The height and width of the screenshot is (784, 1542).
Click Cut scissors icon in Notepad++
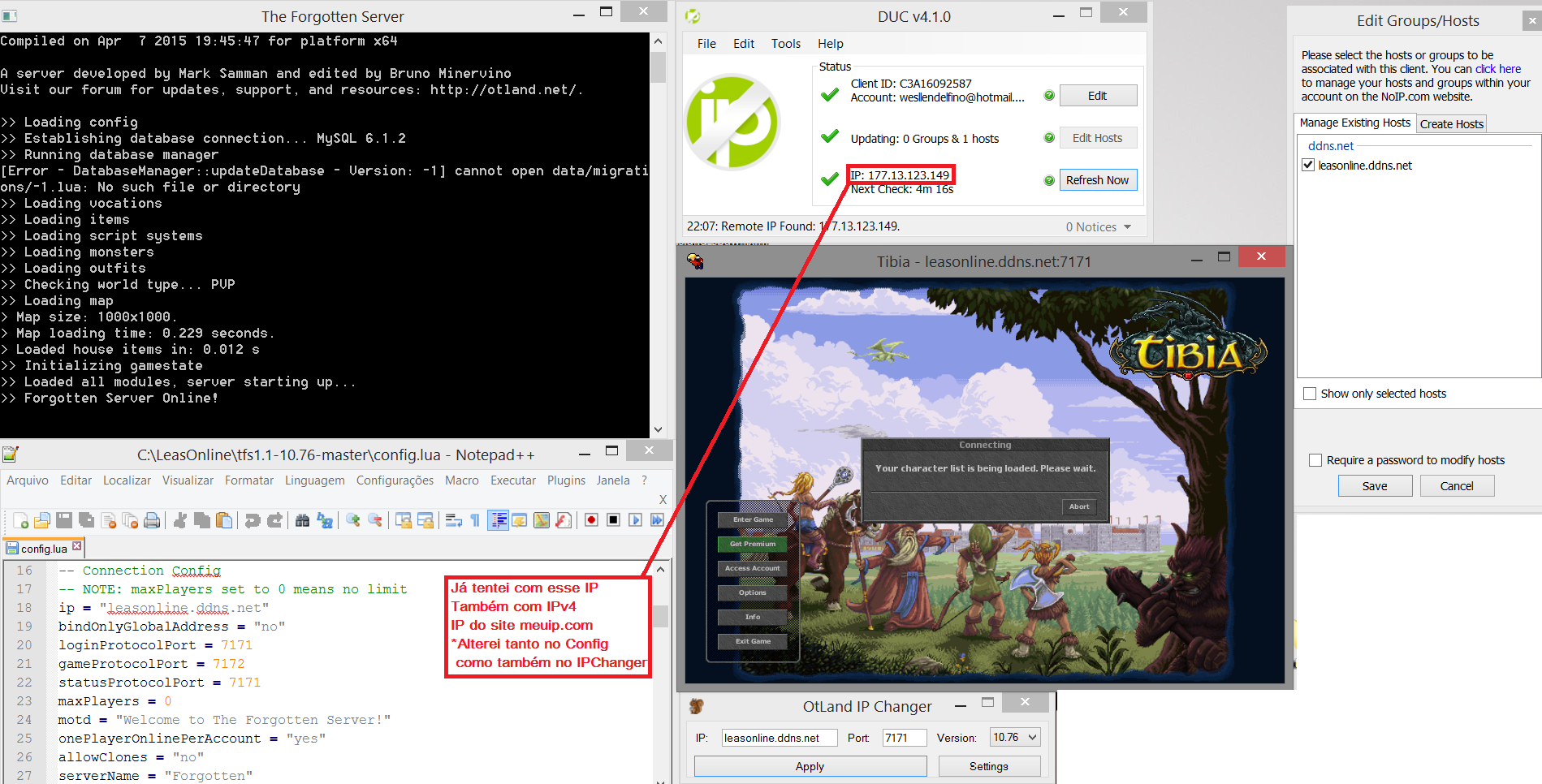[x=180, y=520]
